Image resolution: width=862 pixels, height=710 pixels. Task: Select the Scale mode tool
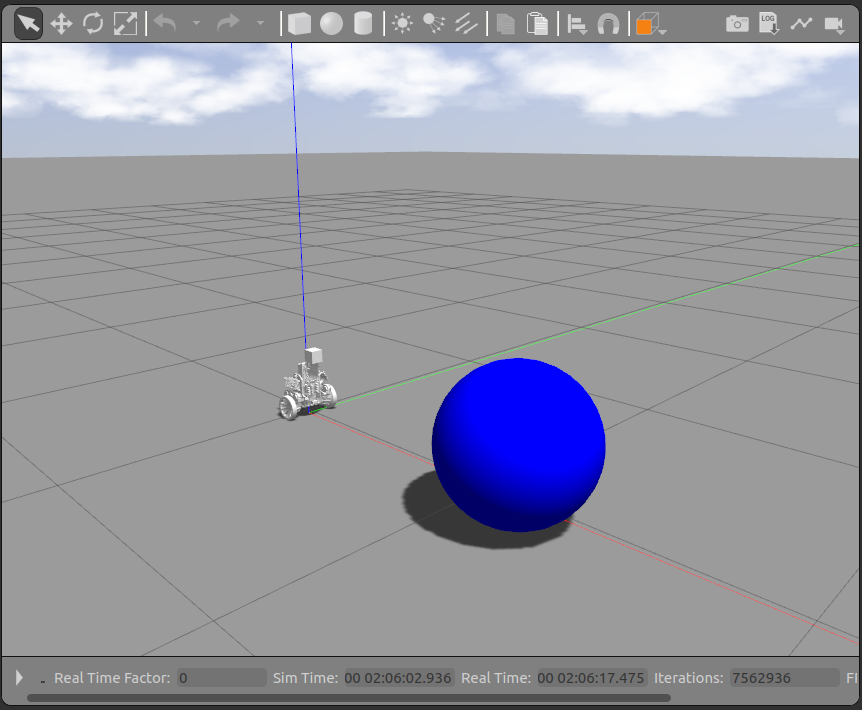(x=125, y=24)
